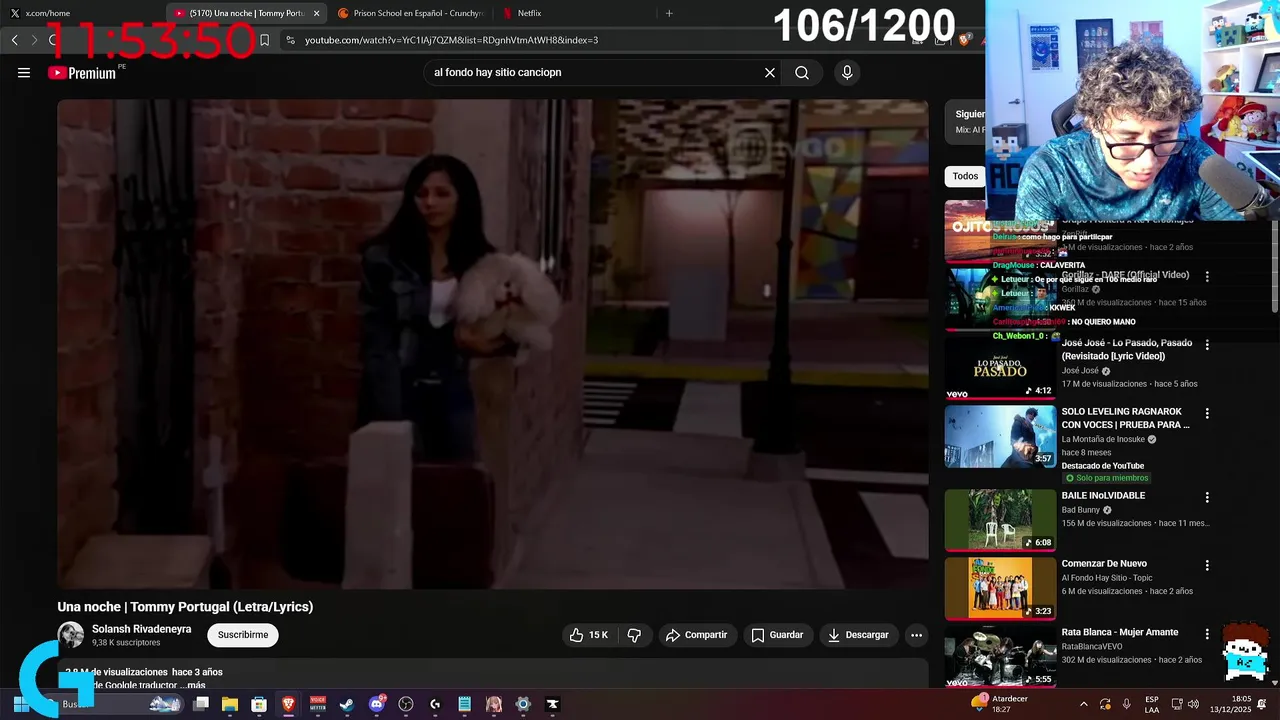The image size is (1280, 720).
Task: Open more actions beside Descargar
Action: click(916, 635)
